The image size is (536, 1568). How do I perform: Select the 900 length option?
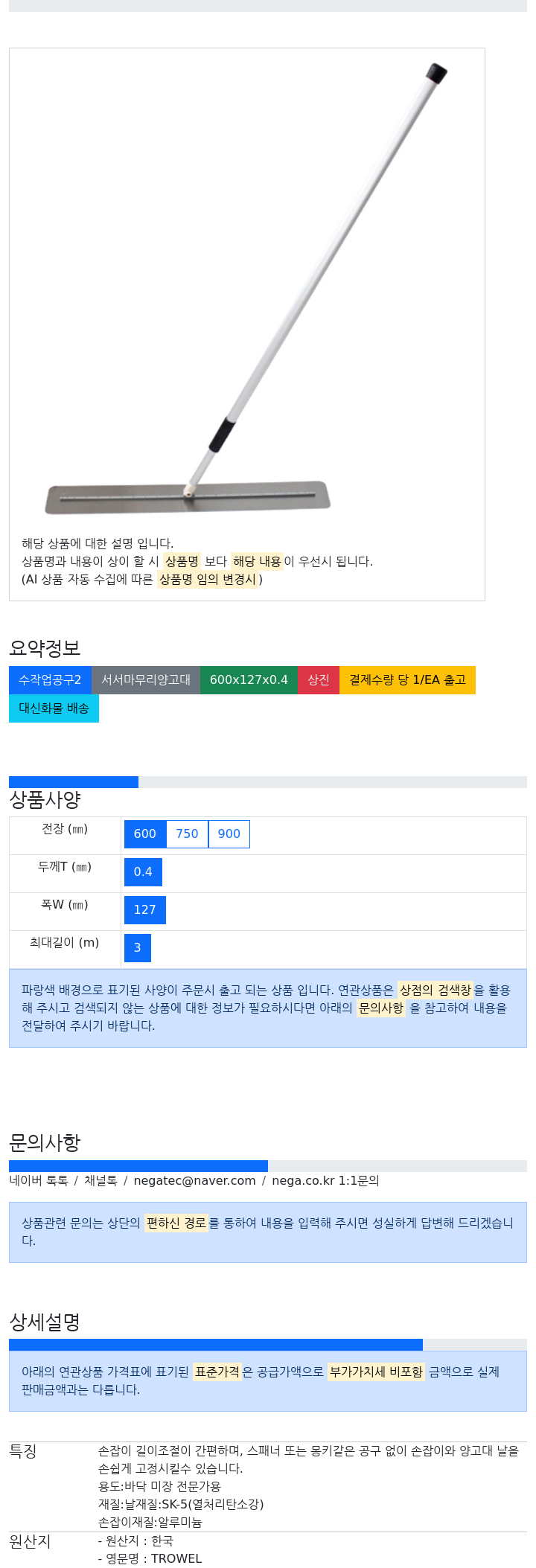(229, 834)
